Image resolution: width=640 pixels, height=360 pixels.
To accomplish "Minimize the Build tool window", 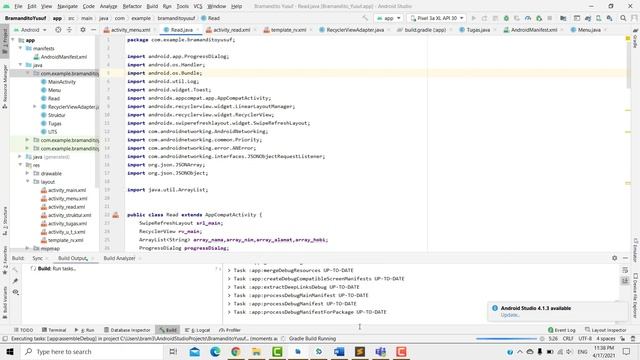I will click(x=625, y=258).
